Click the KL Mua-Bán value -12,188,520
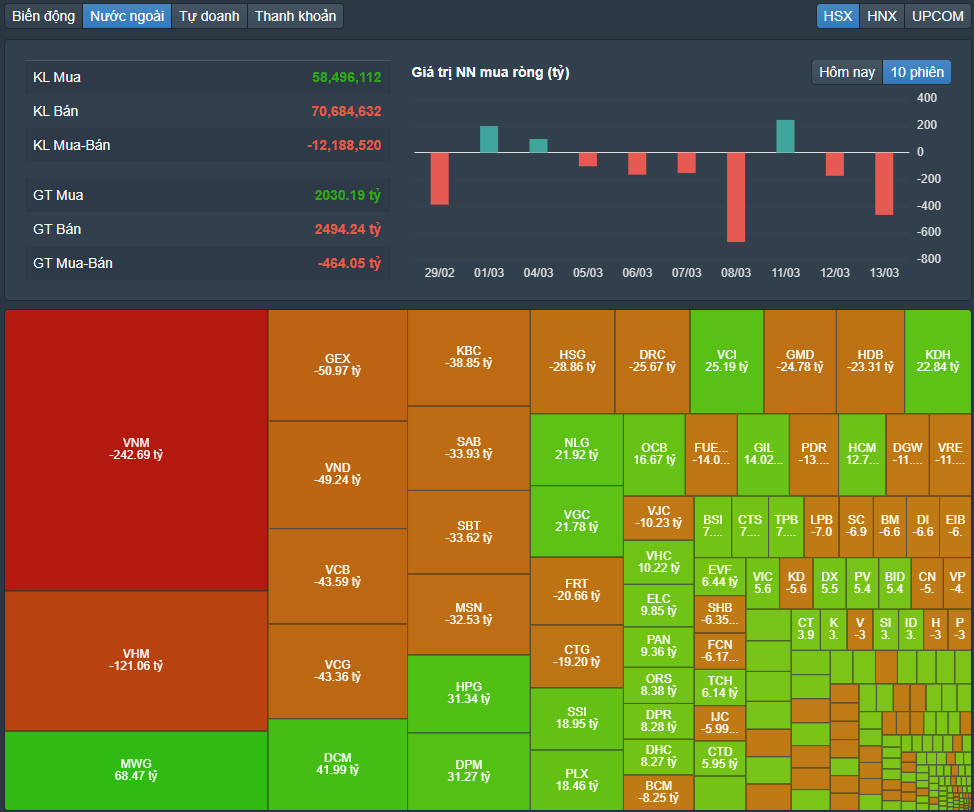Screen dimensions: 974x812 [x=344, y=145]
